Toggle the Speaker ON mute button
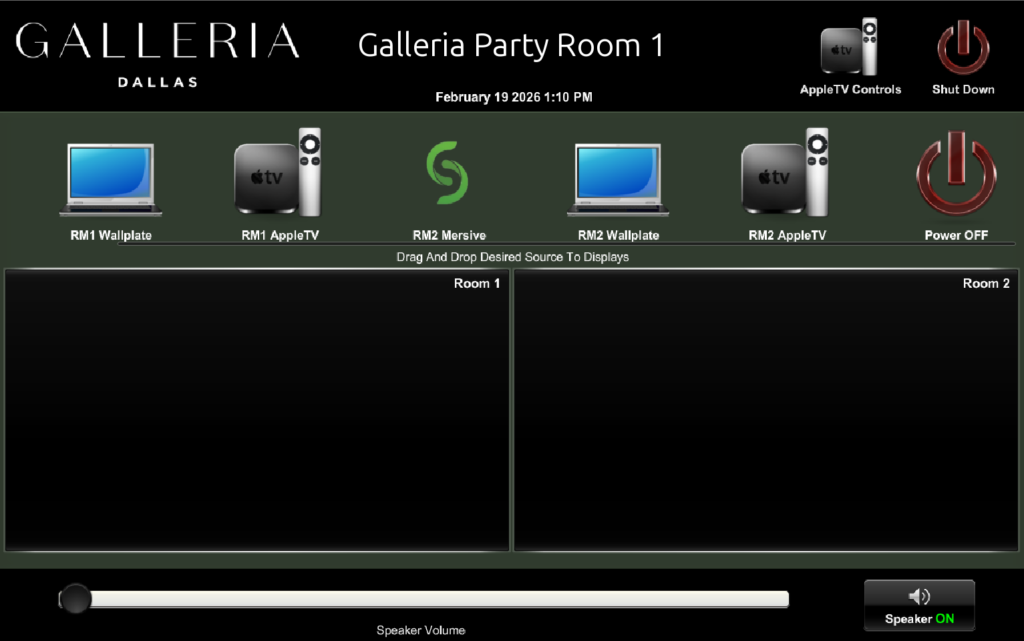 point(919,605)
